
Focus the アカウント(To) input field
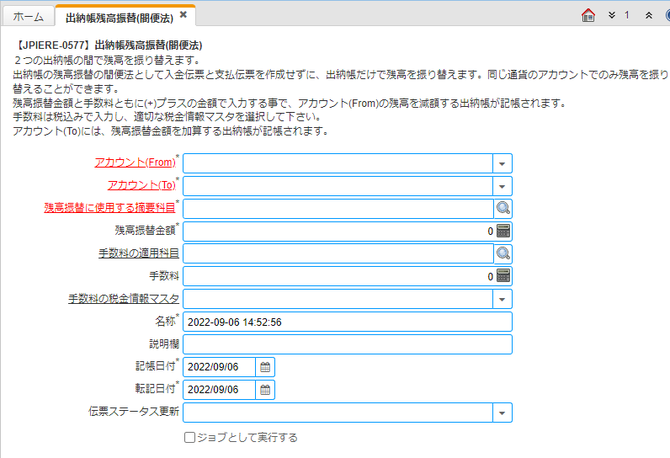point(338,186)
